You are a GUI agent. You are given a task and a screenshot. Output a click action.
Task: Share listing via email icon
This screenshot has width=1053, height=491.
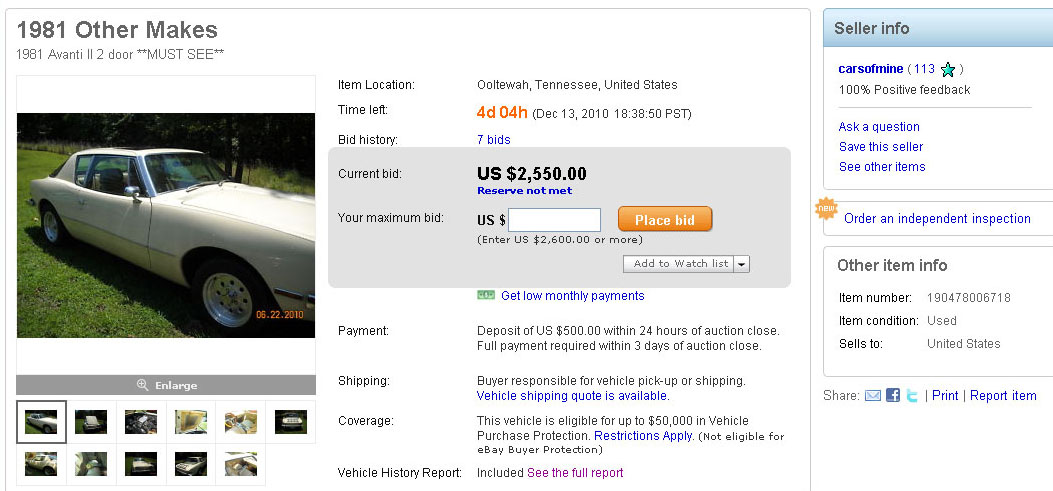tap(873, 396)
